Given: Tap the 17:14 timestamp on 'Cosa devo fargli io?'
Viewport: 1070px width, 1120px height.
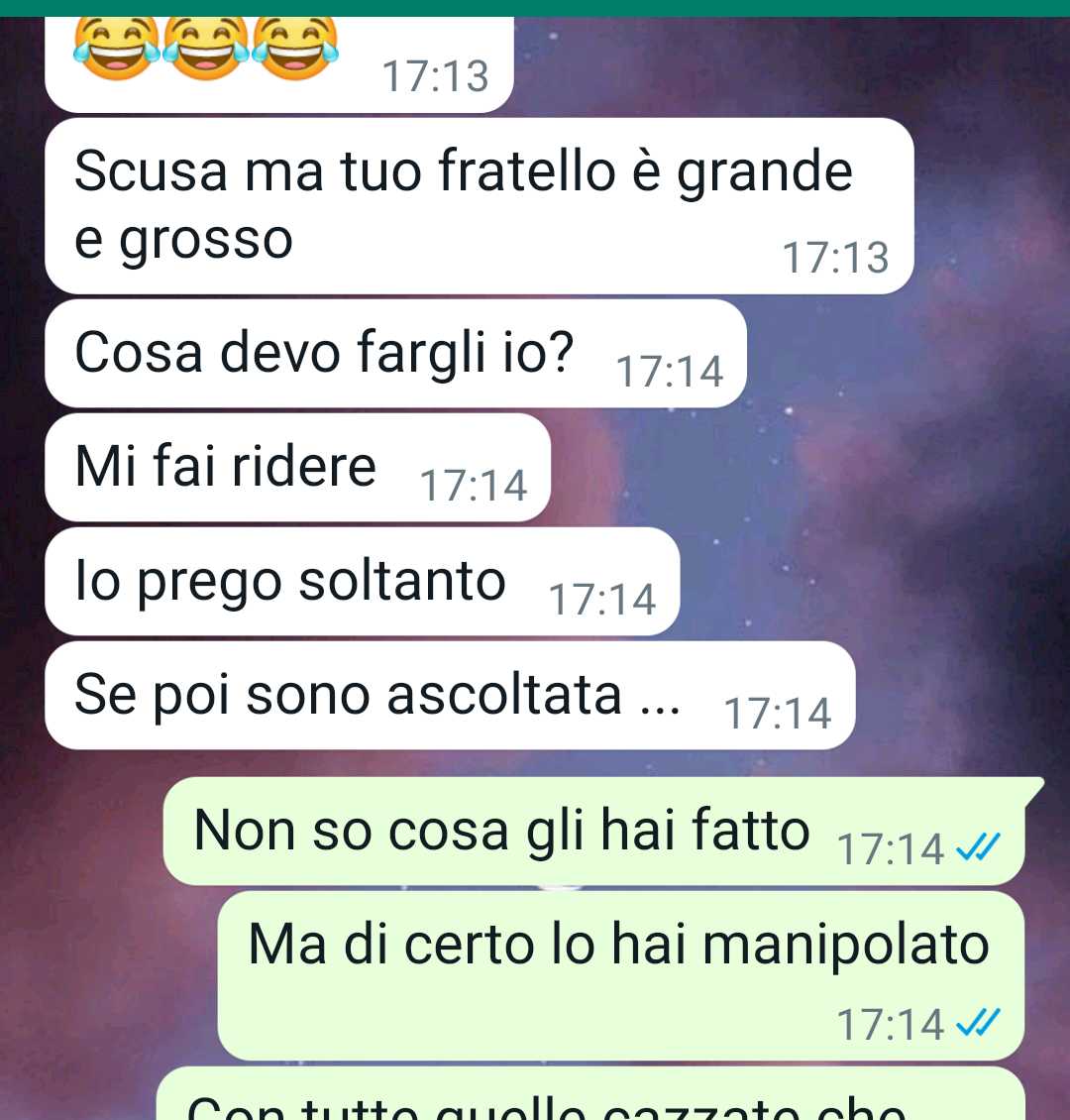Looking at the screenshot, I should click(x=670, y=372).
